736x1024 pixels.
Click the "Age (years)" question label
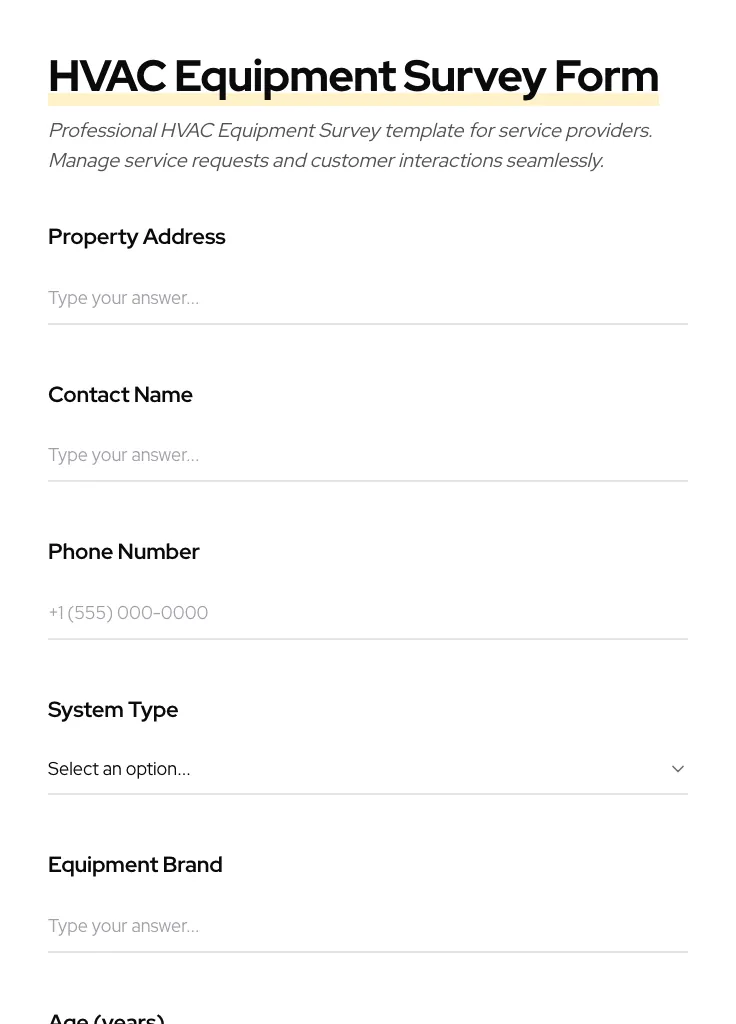(x=106, y=1018)
